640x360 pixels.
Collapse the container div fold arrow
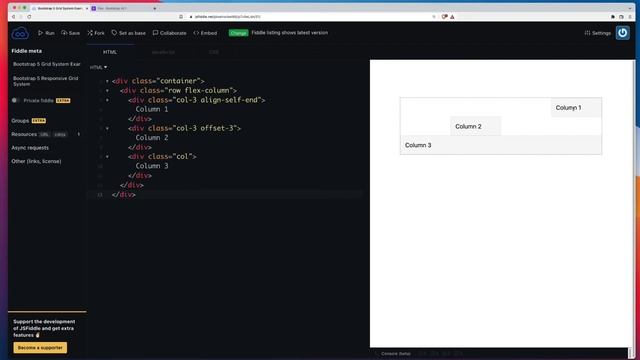(x=107, y=81)
